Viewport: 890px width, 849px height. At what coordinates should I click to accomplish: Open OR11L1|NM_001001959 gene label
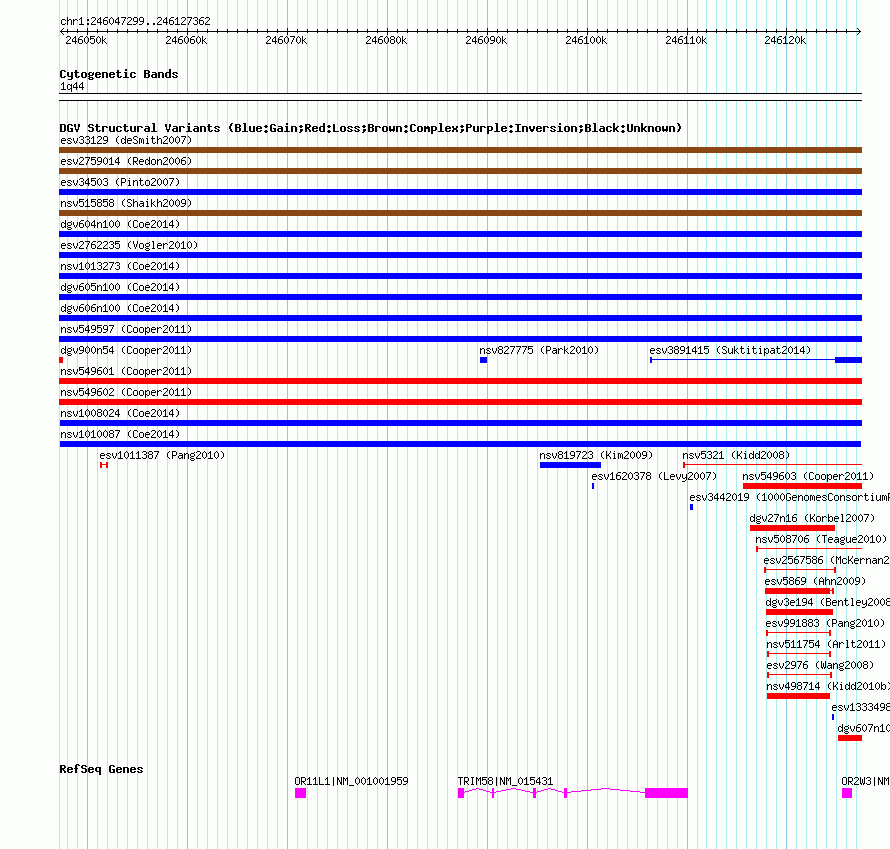(x=351, y=781)
